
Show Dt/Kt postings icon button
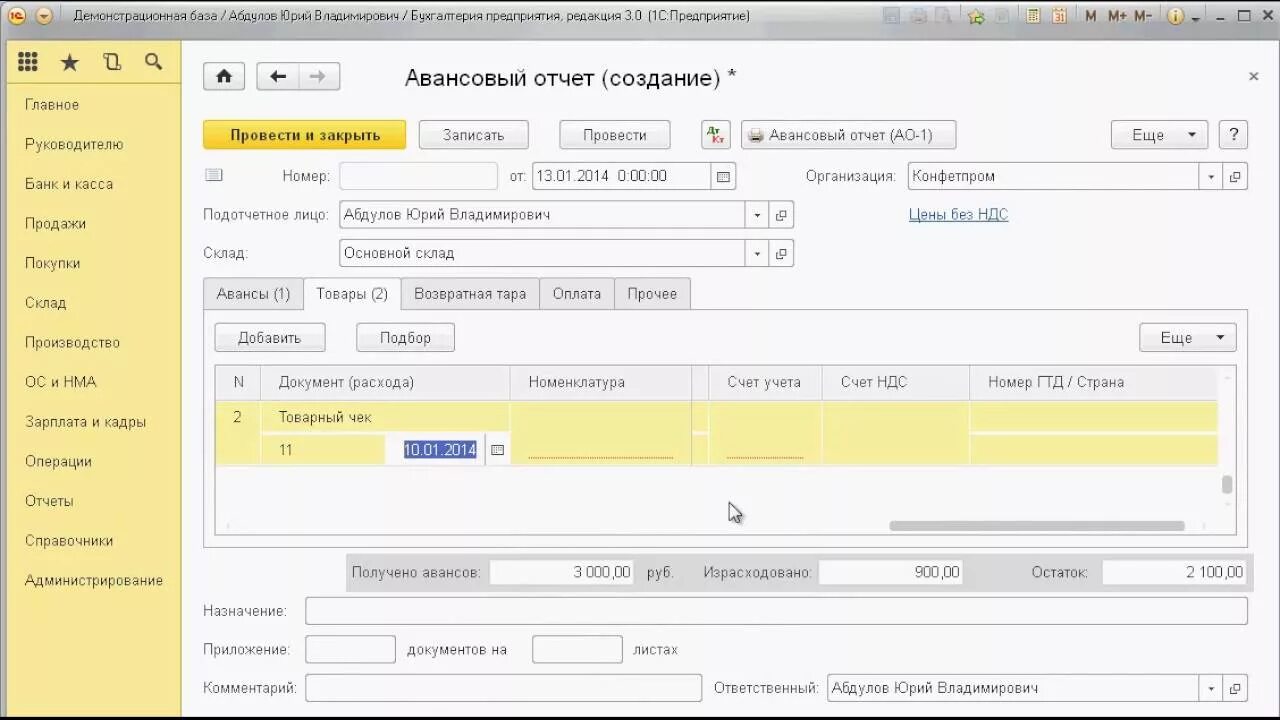[x=716, y=135]
